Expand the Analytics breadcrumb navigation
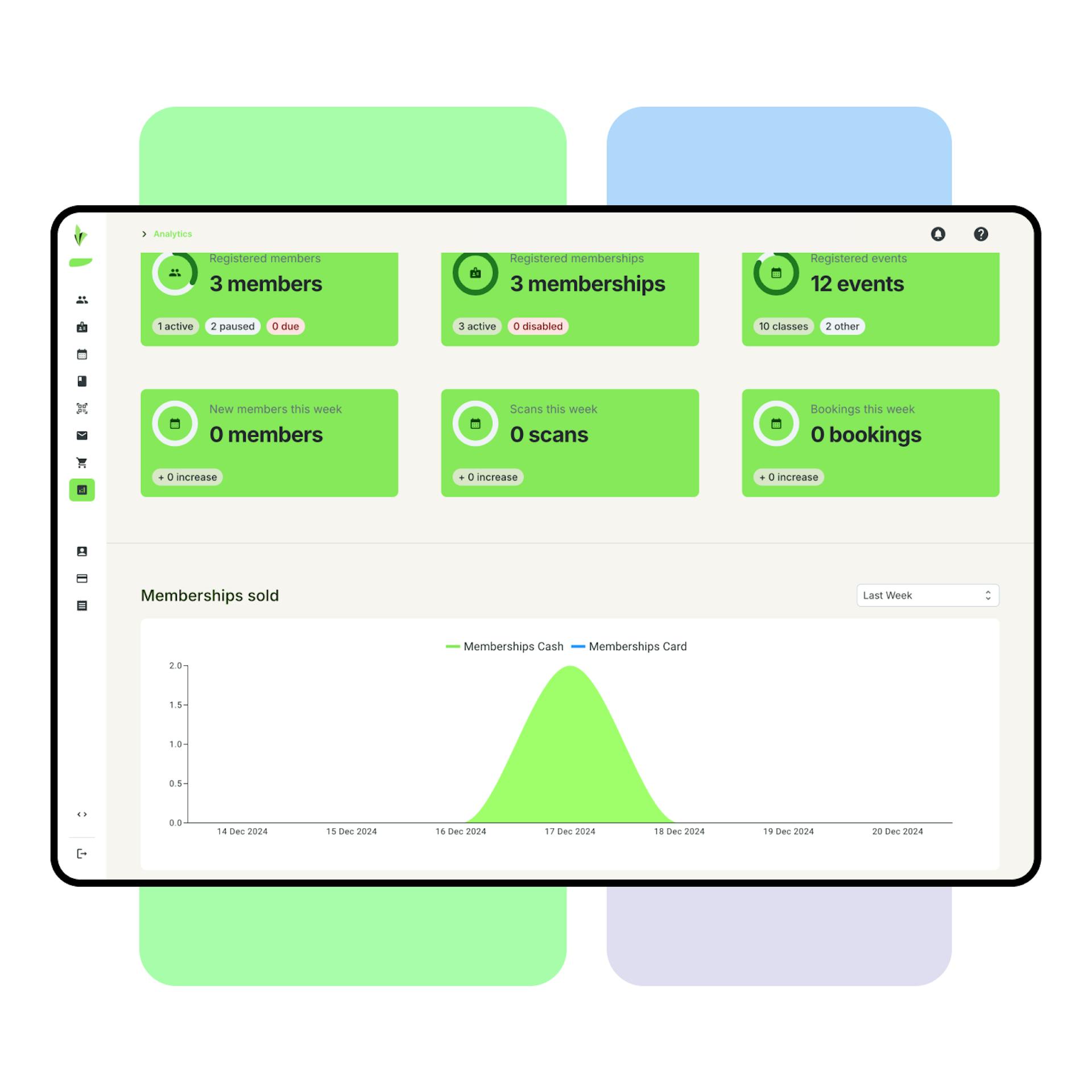 click(143, 234)
